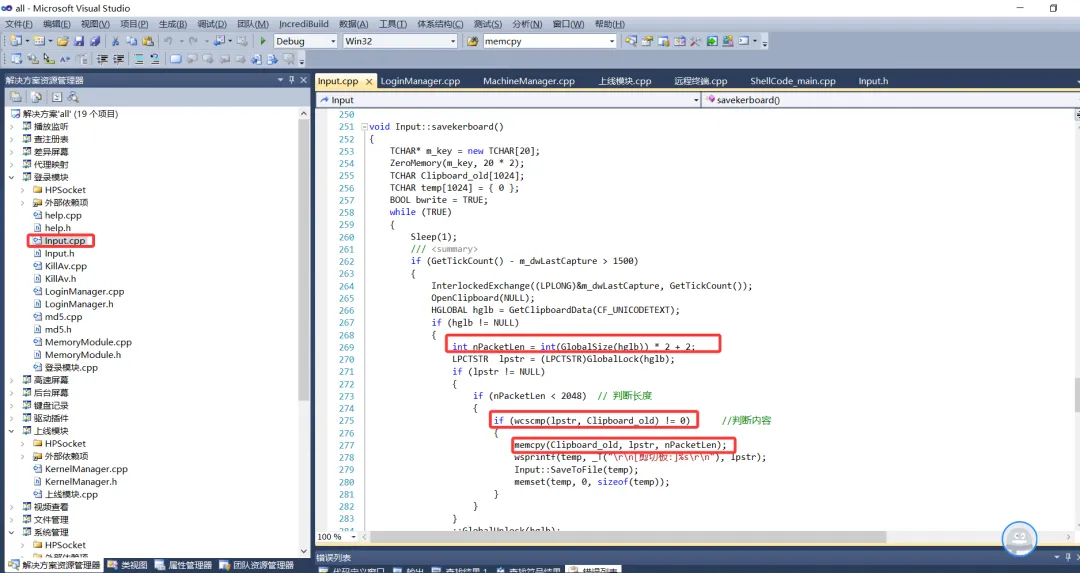This screenshot has width=1080, height=573.
Task: Select MemoryModule.cpp in the solution tree
Action: pos(87,342)
